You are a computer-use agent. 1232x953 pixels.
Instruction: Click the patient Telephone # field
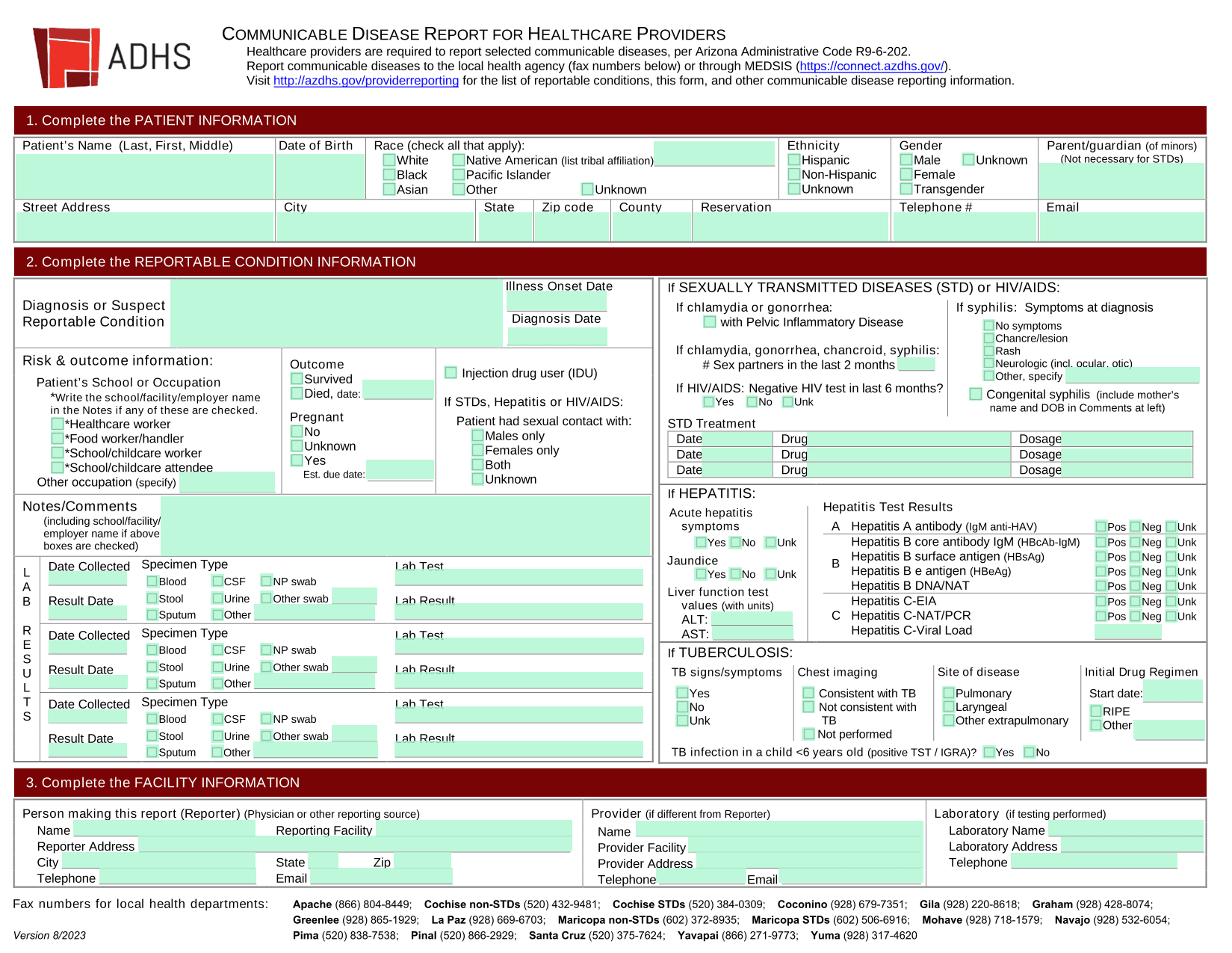click(965, 226)
